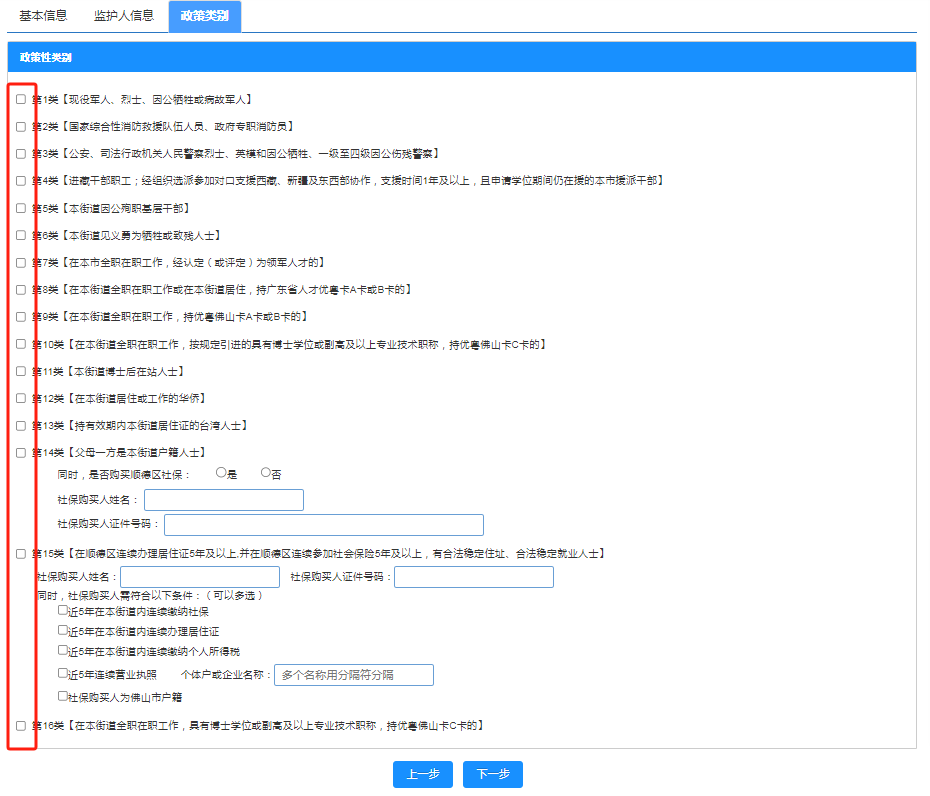Select the 第11类 博士后 checkbox
Image resolution: width=930 pixels, height=796 pixels.
21,371
